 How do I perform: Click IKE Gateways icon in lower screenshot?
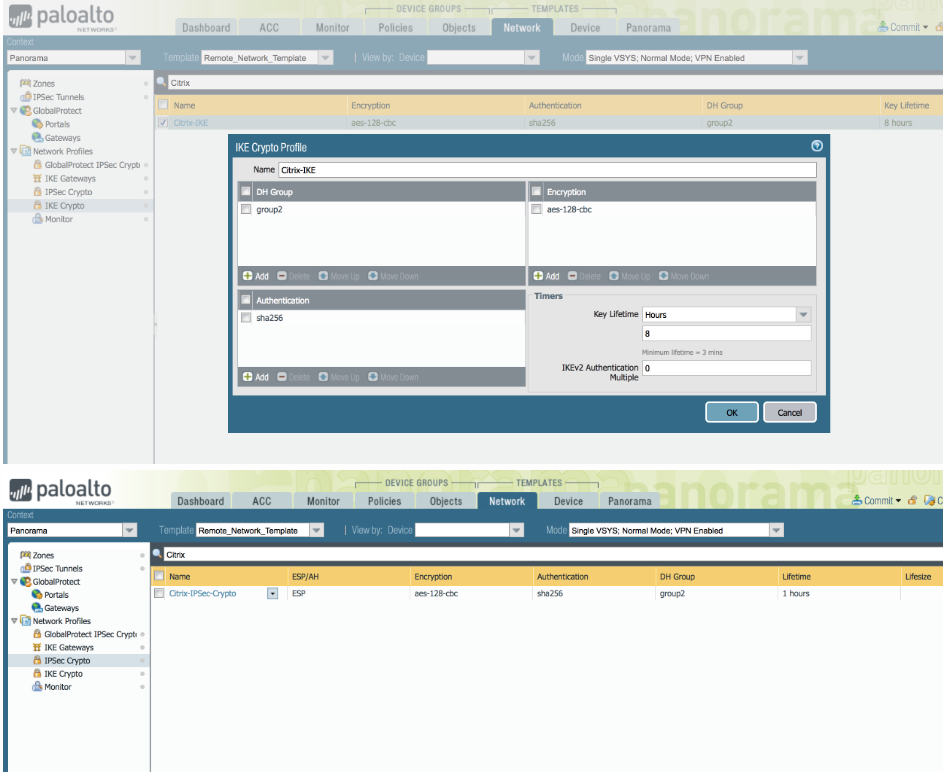[37, 648]
